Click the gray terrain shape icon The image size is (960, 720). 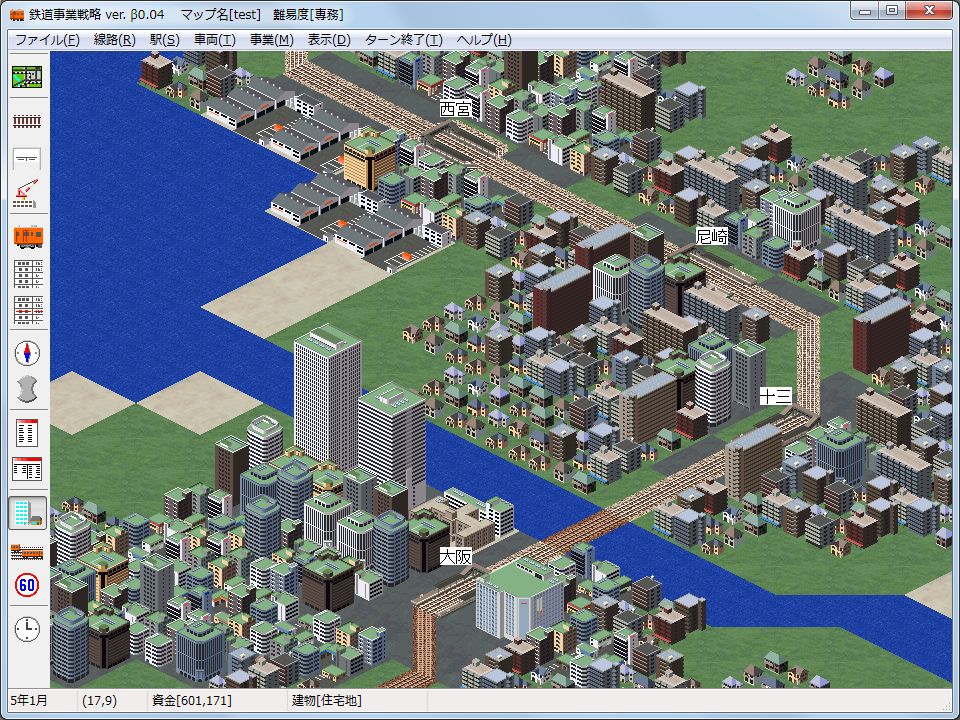(27, 388)
